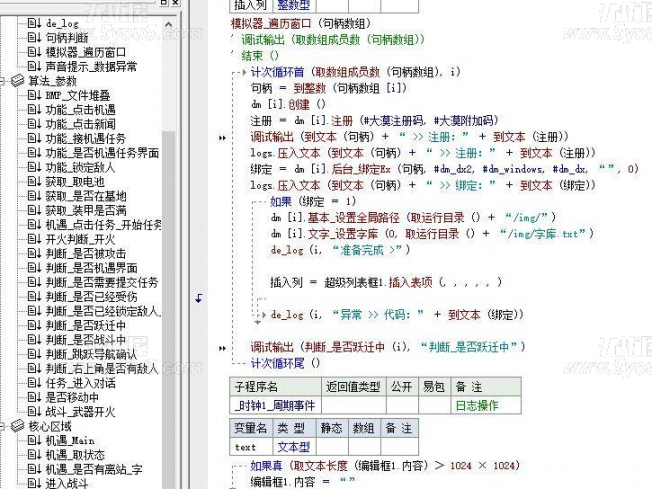Click the icon beside BMP_文件堆叠
Screen dimensions: 652x489
[x=35, y=96]
